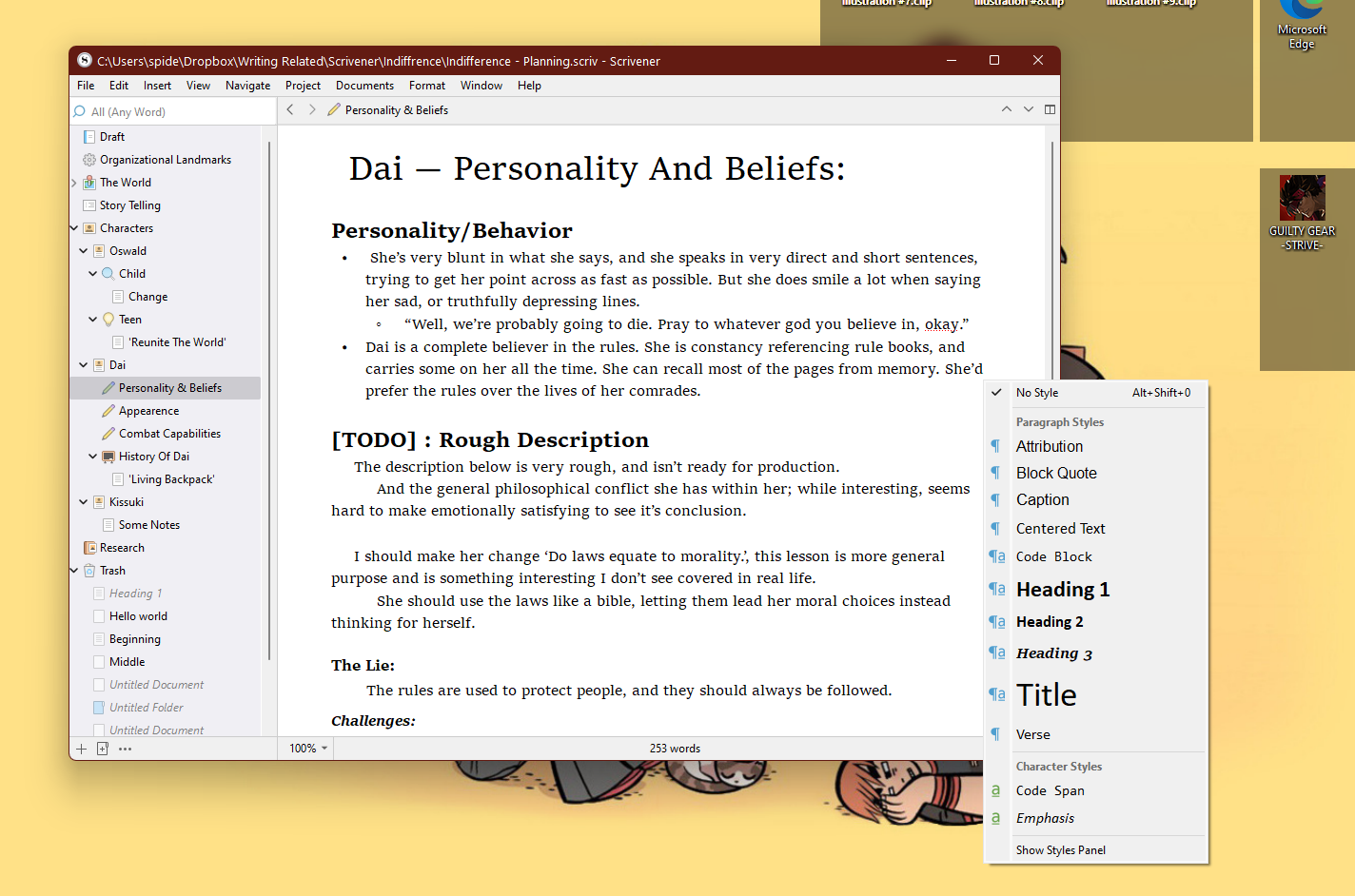Apply the Block Quote paragraph style
The height and width of the screenshot is (896, 1355).
coord(1056,473)
